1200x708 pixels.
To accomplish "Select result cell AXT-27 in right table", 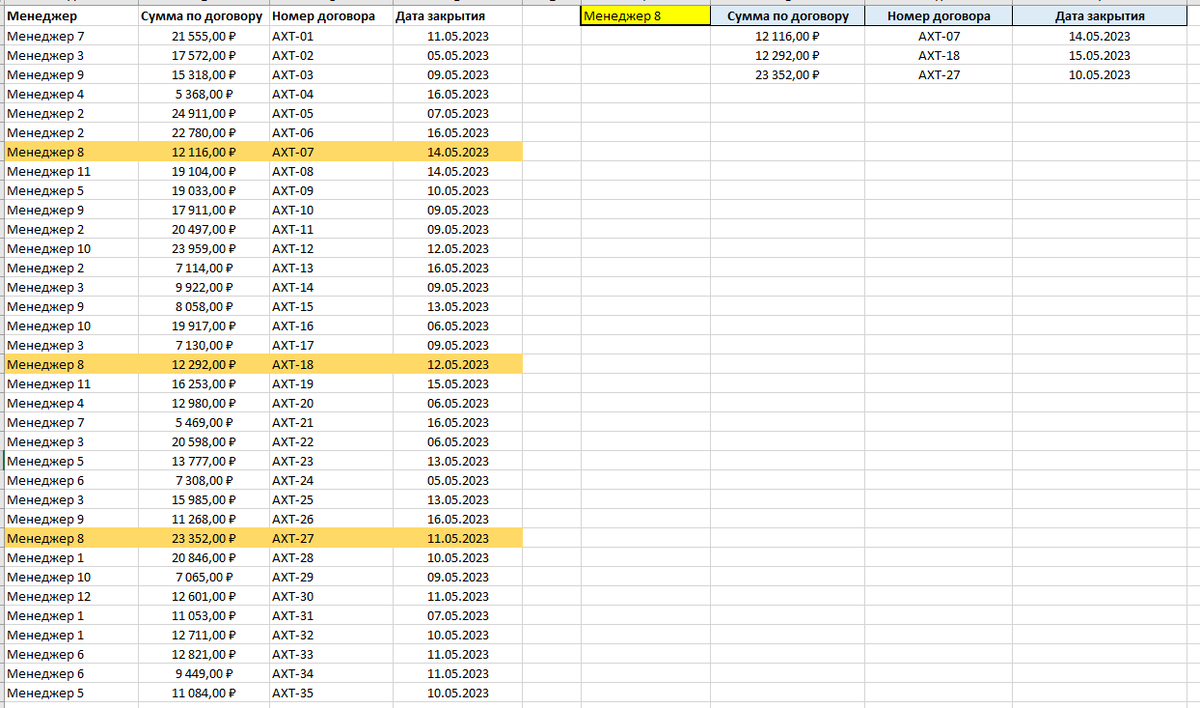I will pyautogui.click(x=939, y=75).
